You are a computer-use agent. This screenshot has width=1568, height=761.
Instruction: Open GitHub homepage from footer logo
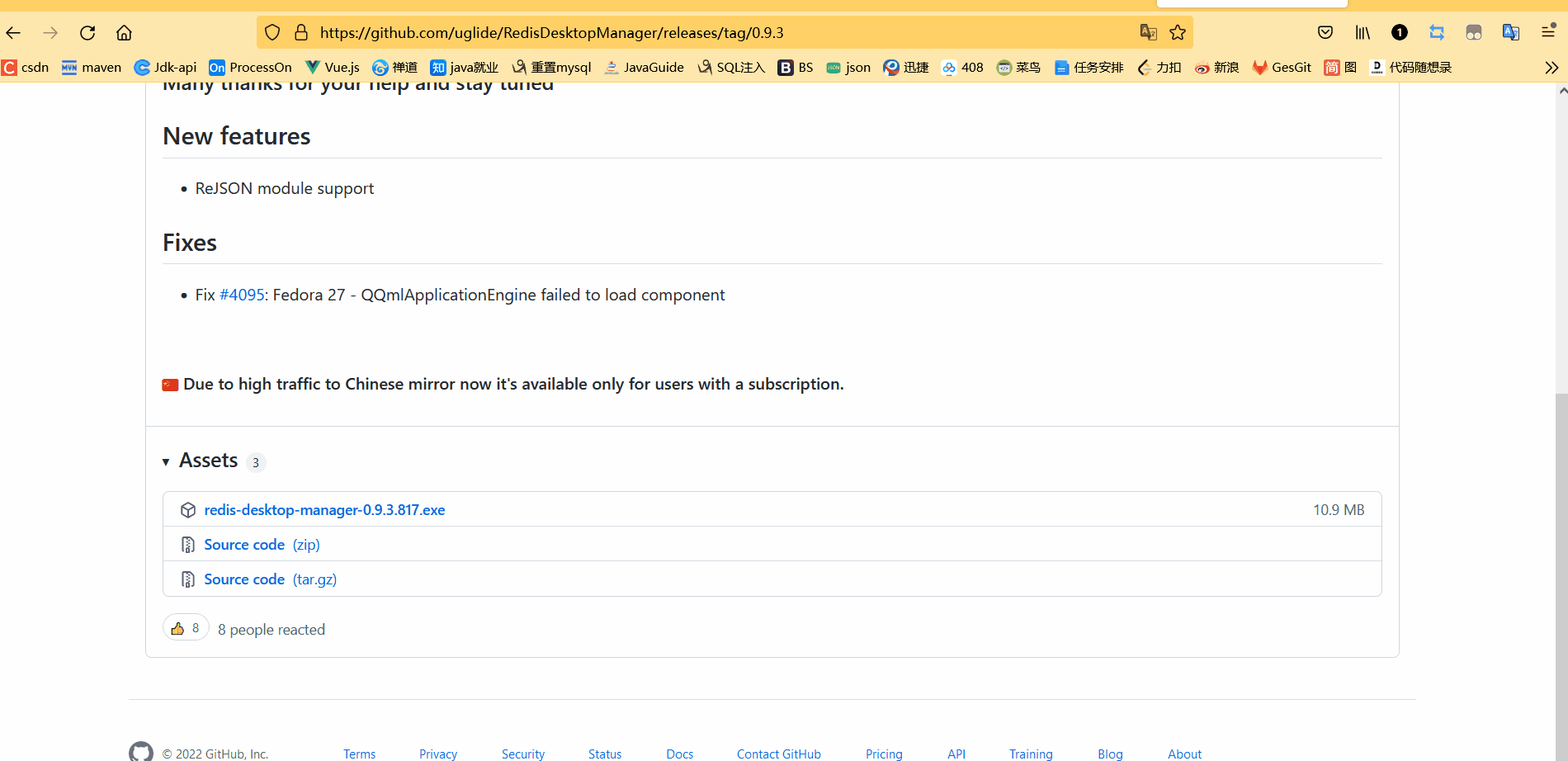141,752
